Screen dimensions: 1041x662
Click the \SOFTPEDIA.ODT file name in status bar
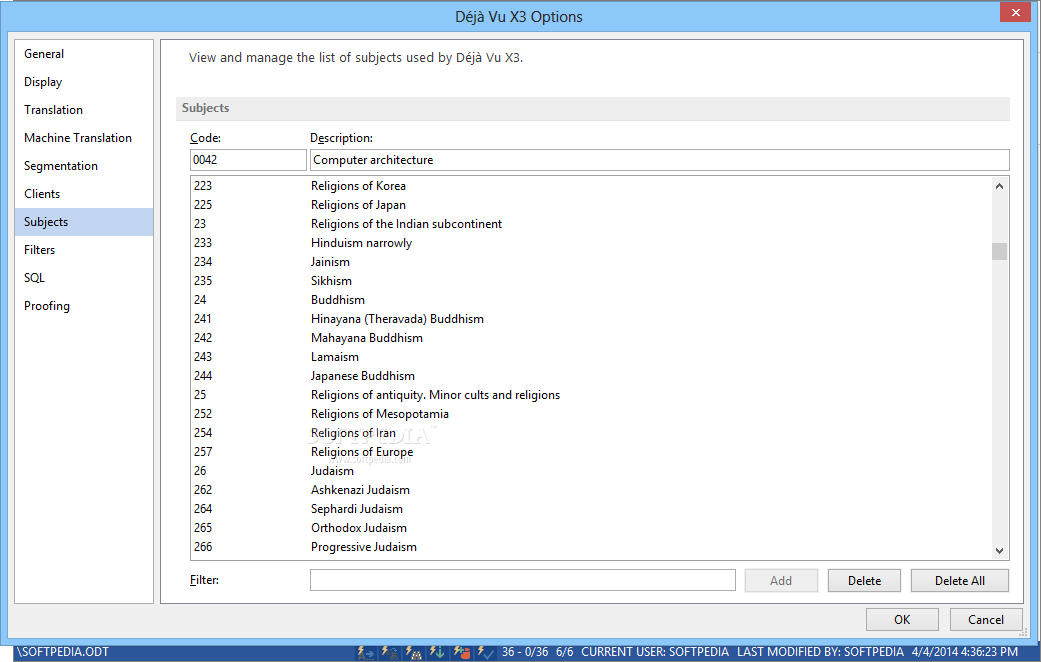(x=62, y=652)
